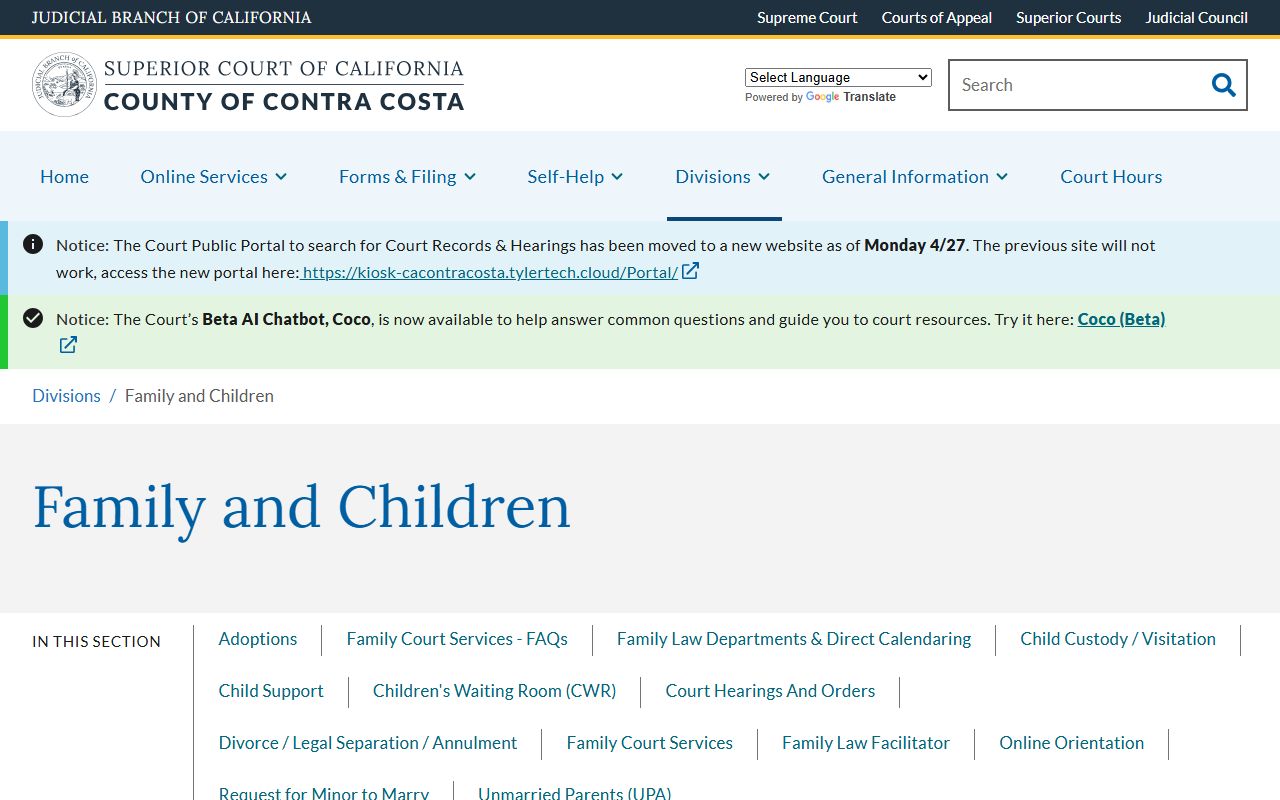
Task: Open Request for Minor to Marry
Action: (324, 793)
